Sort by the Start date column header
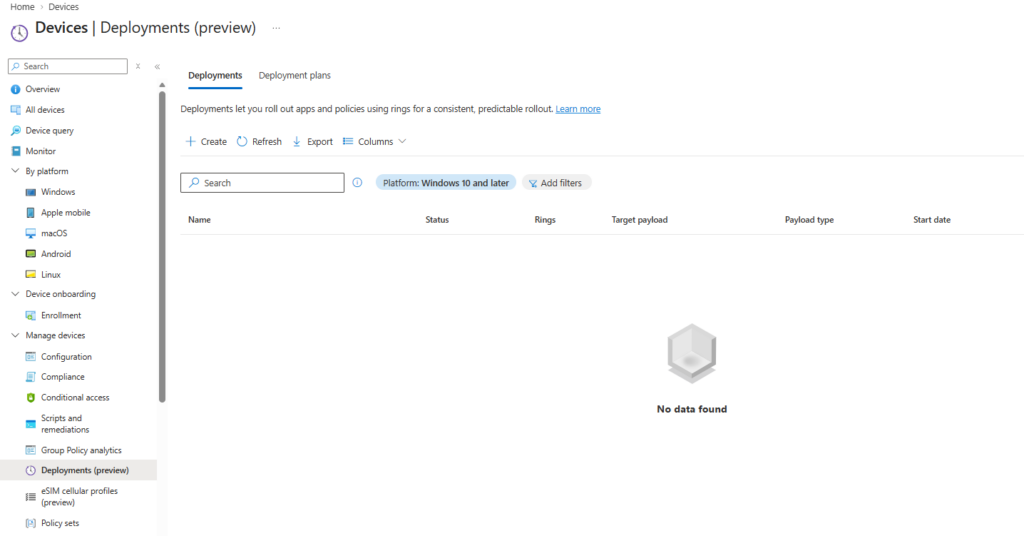 (x=932, y=220)
